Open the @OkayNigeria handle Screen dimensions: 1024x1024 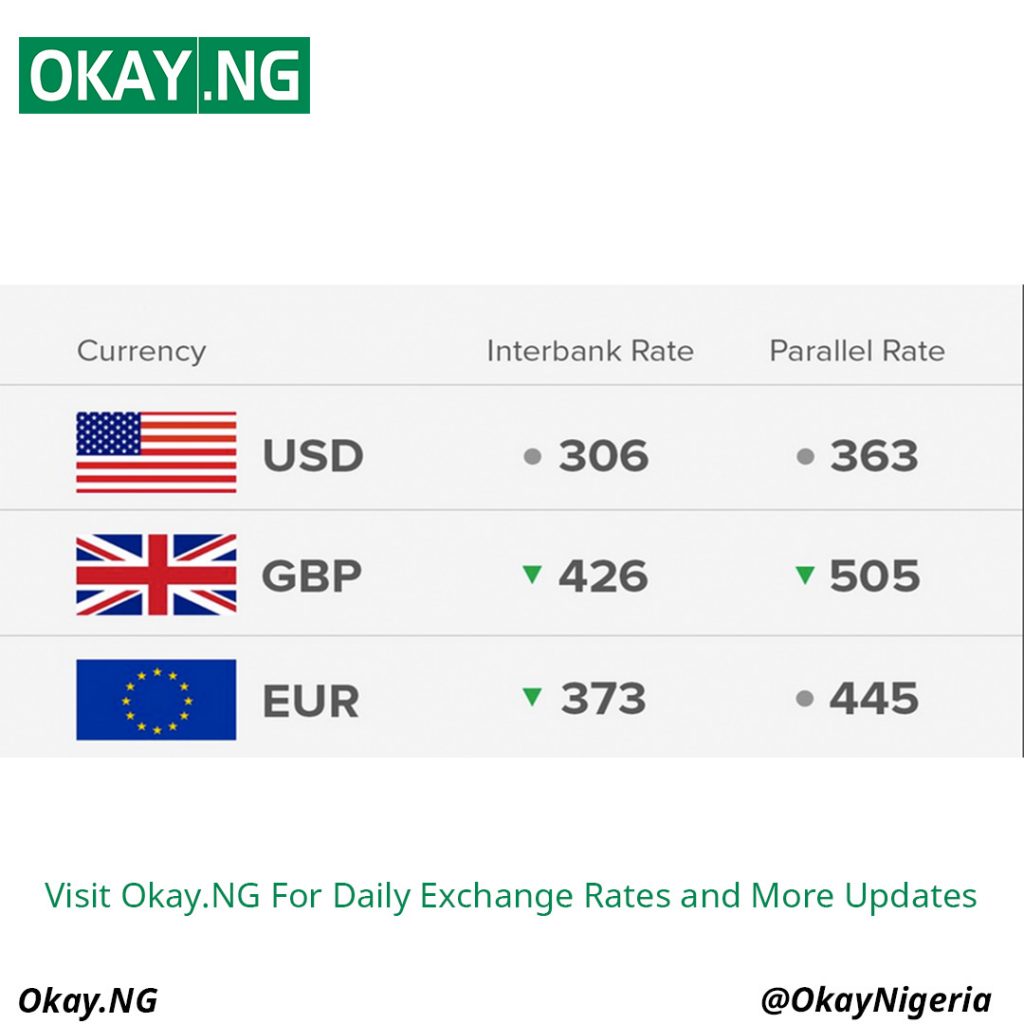click(876, 1000)
